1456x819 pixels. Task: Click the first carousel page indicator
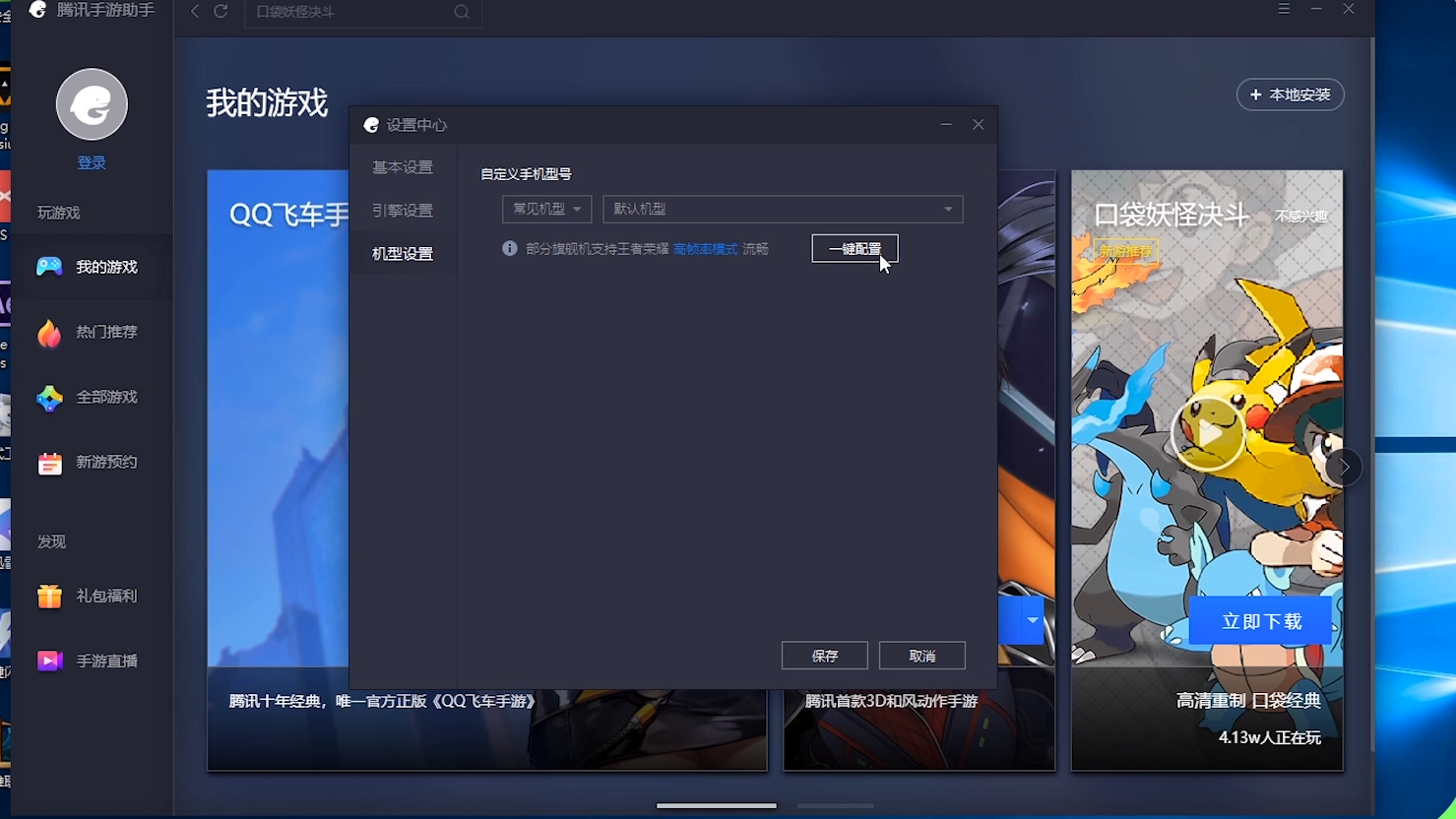click(717, 805)
